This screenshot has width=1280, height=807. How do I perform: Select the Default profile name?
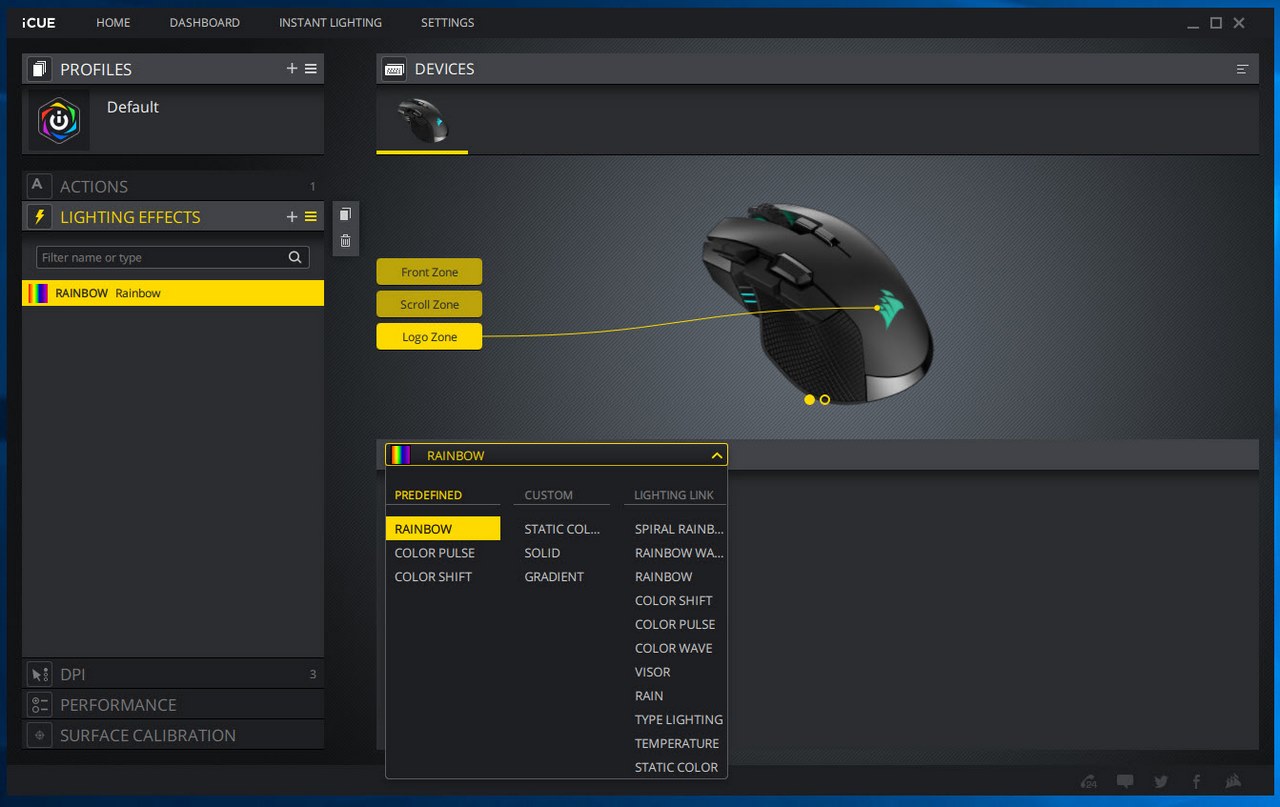click(133, 107)
